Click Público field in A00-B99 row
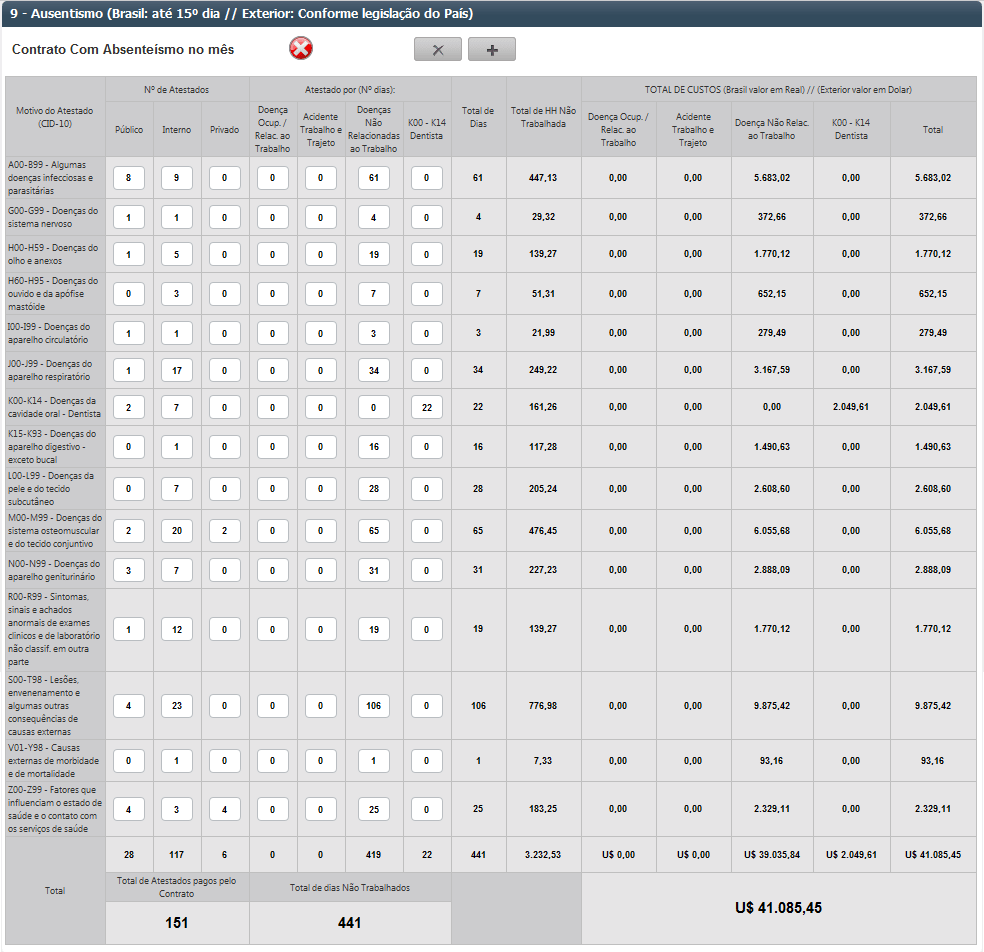The height and width of the screenshot is (952, 984). point(129,178)
